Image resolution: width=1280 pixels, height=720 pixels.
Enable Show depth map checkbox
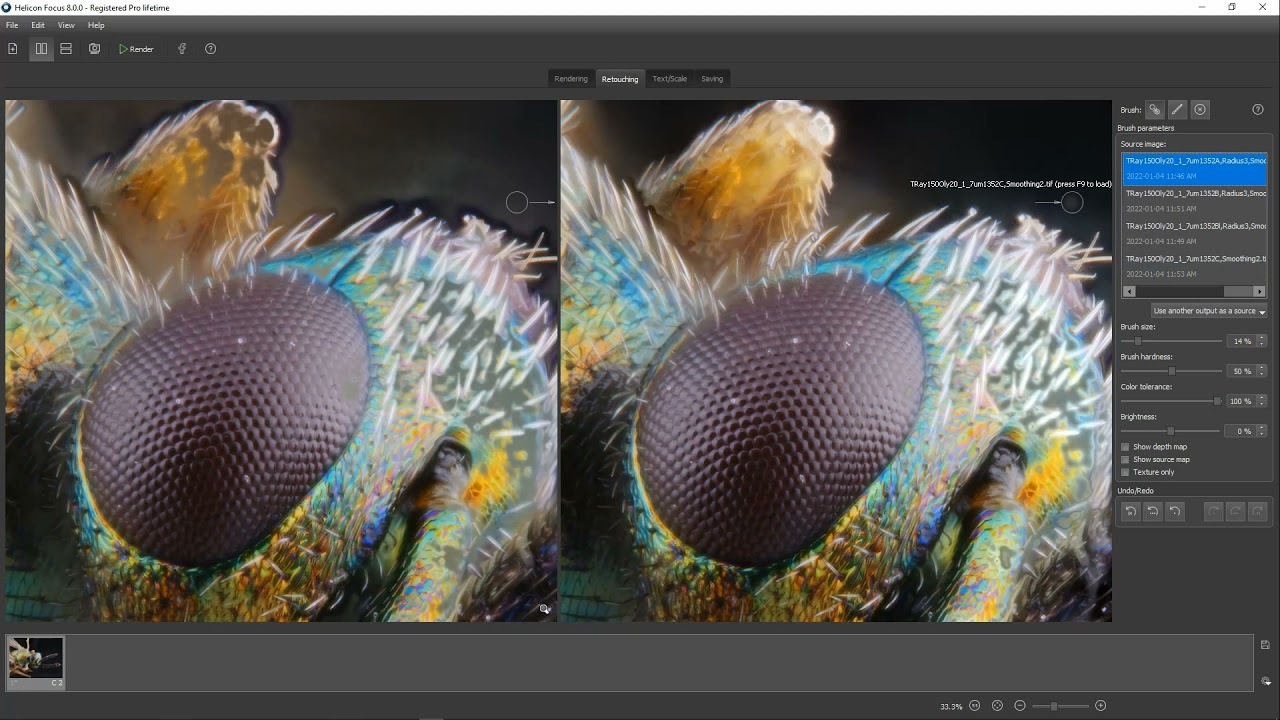(x=1125, y=447)
